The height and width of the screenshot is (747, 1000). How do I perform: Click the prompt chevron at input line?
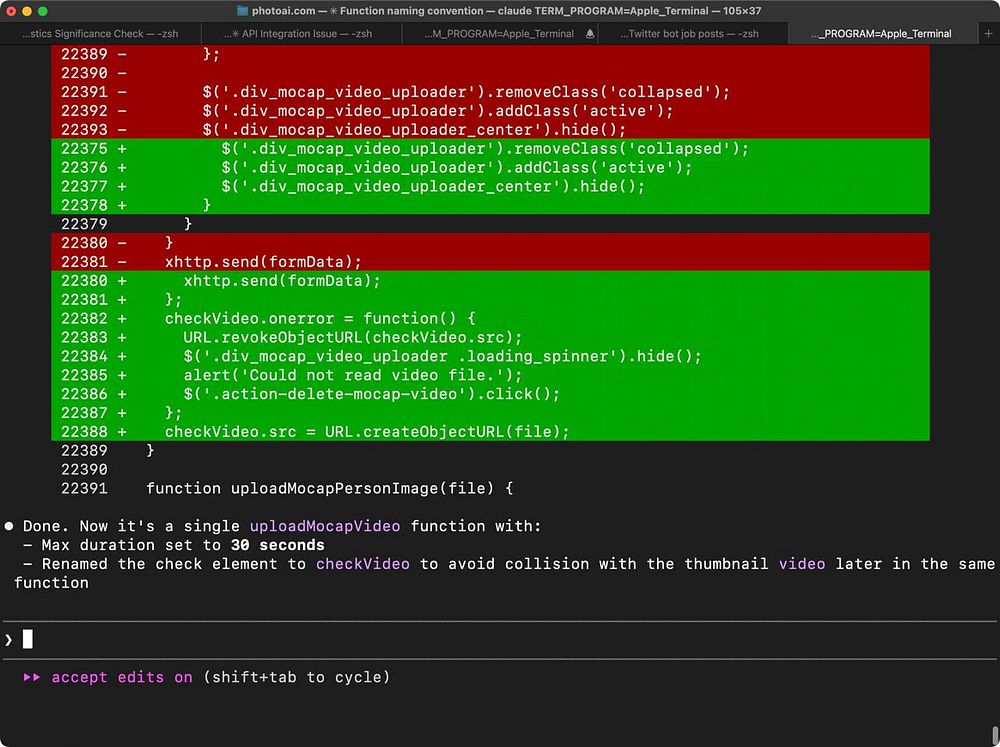coord(8,639)
